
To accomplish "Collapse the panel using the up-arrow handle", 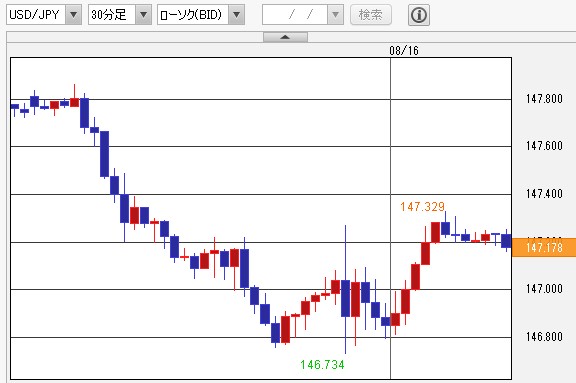I will point(285,37).
